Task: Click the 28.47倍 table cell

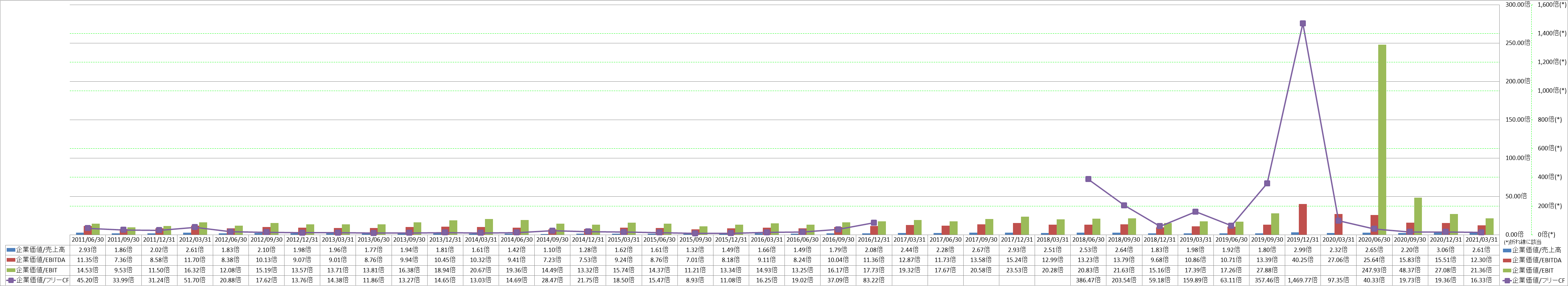Action: pos(553,281)
